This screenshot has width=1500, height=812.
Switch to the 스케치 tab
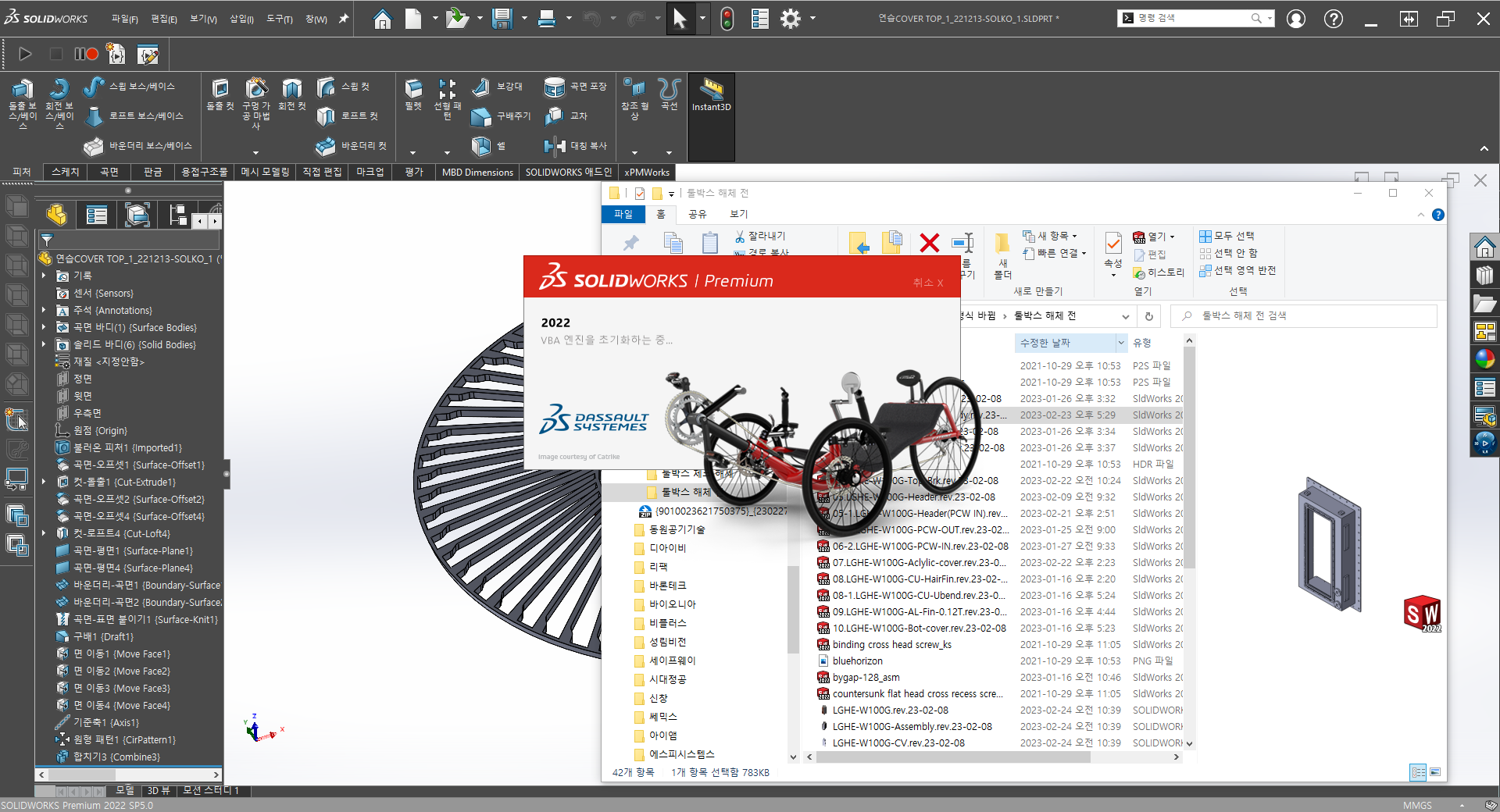click(x=66, y=172)
